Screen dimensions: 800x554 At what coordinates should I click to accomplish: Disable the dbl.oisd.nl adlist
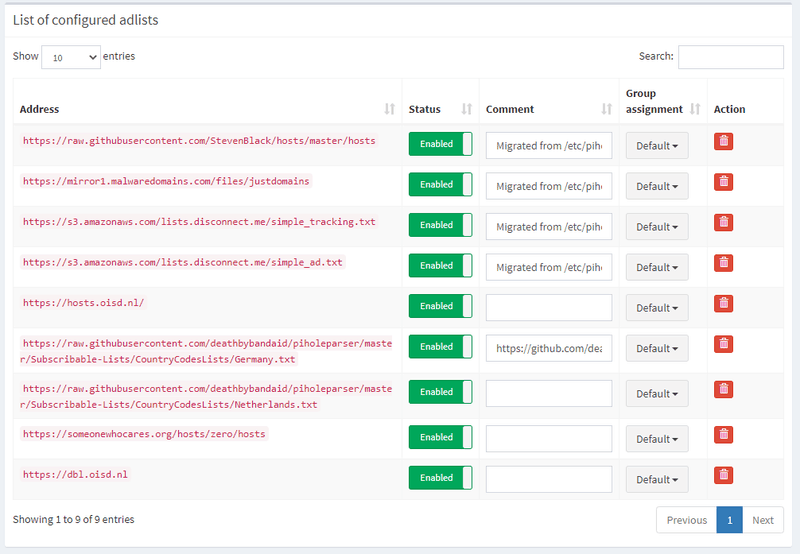pos(440,478)
